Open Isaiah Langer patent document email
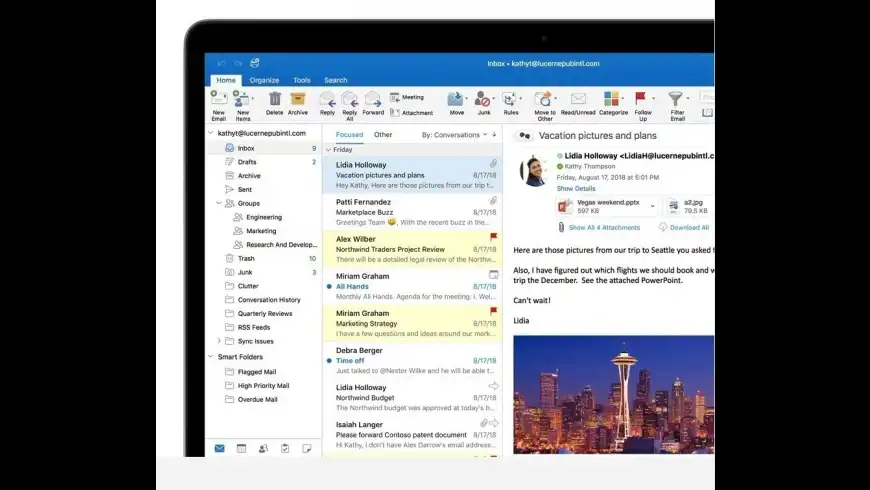 413,435
